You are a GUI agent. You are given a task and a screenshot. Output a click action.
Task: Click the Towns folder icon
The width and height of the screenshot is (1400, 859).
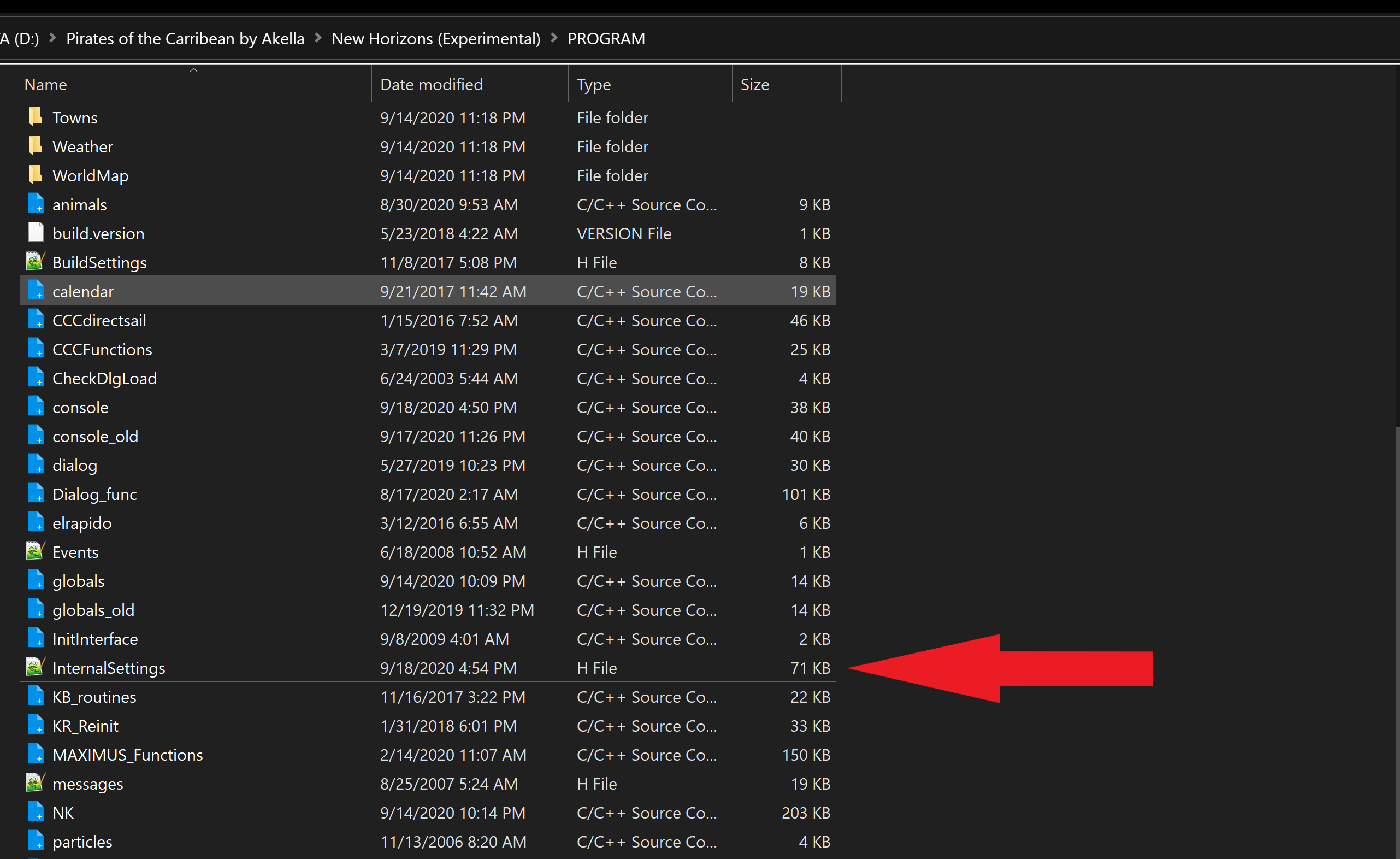point(35,117)
